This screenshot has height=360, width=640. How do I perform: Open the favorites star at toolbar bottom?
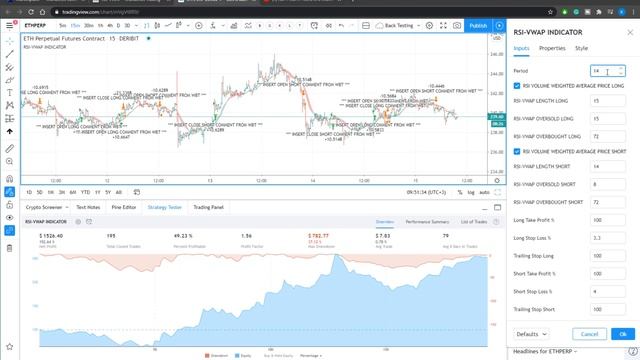9,347
